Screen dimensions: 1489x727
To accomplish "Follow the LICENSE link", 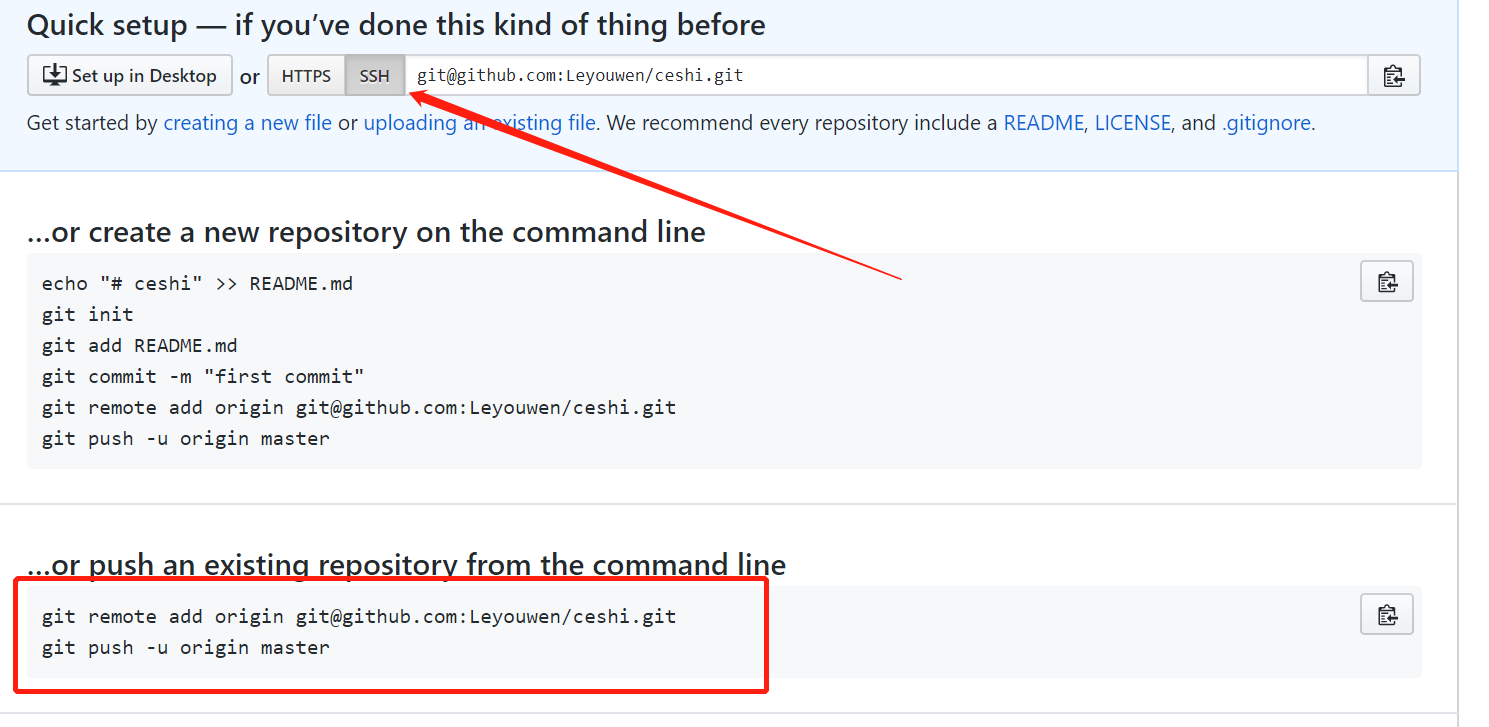I will 1132,124.
